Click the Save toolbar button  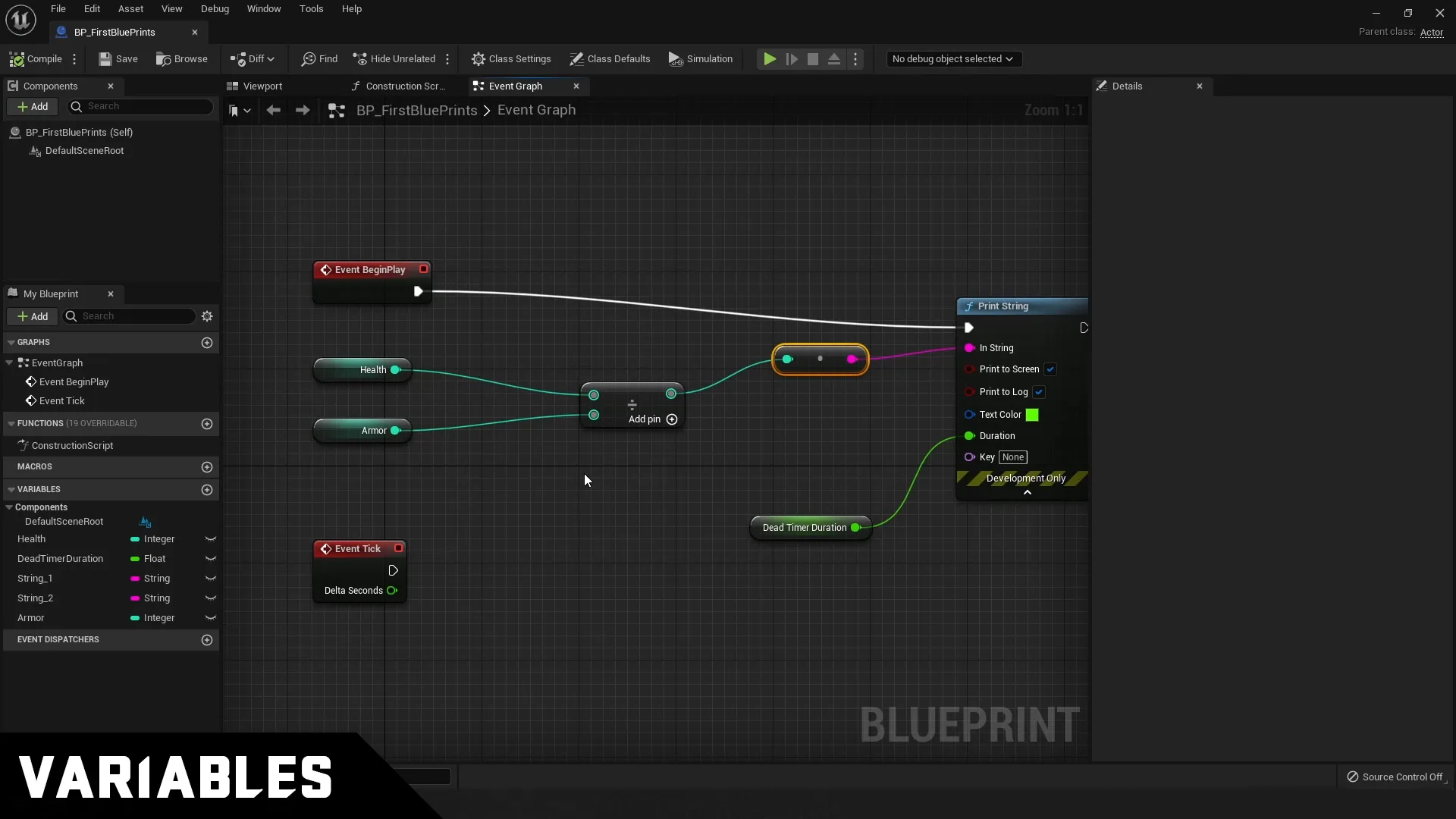[118, 59]
